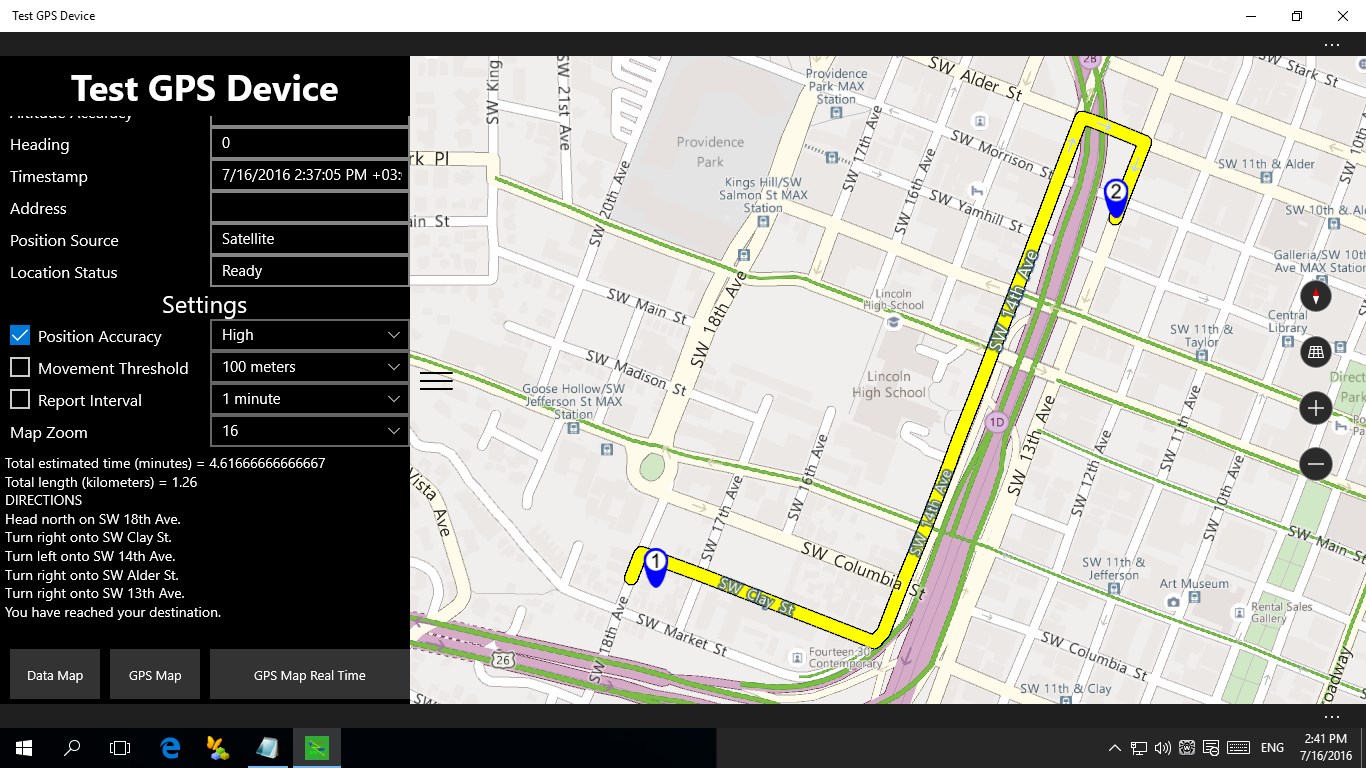This screenshot has height=768, width=1366.
Task: Open the Position Accuracy dropdown showing High
Action: (309, 334)
